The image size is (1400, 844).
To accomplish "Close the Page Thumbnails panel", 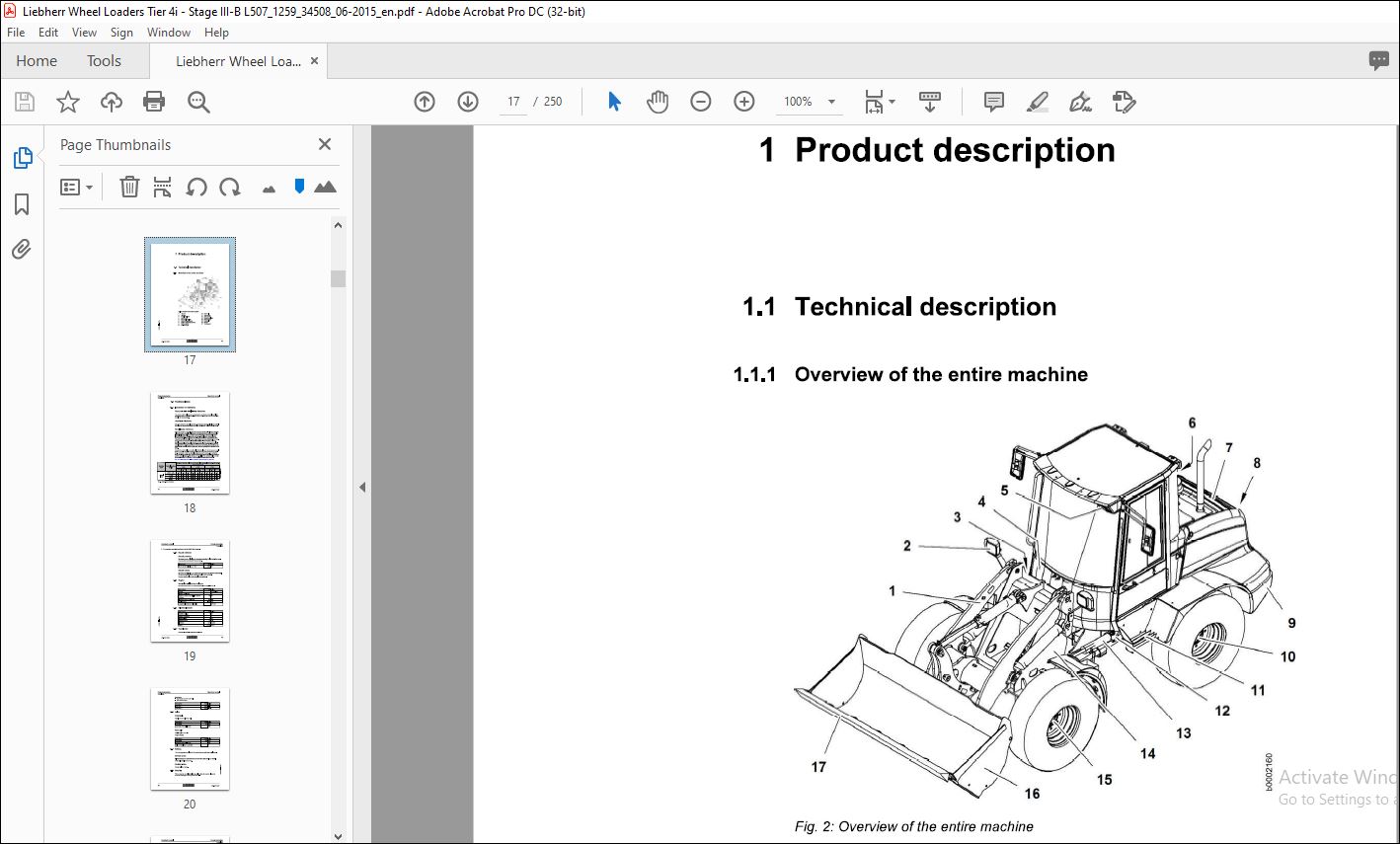I will tap(325, 144).
